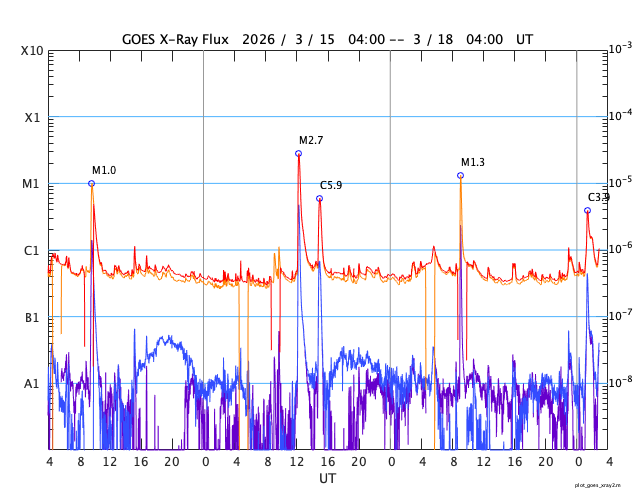Click the "M2.7" flare label text
The image size is (640, 500).
click(311, 140)
